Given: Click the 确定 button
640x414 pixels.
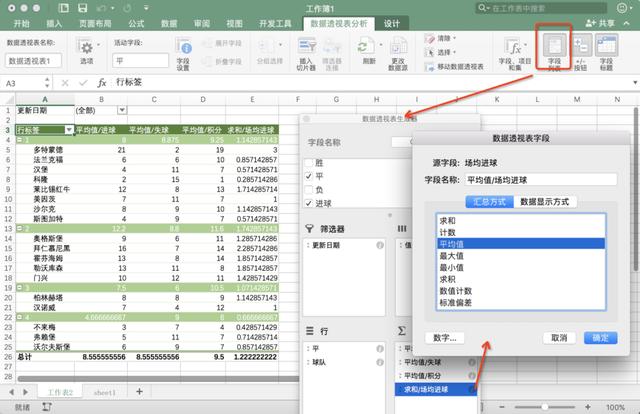Looking at the screenshot, I should pyautogui.click(x=600, y=338).
